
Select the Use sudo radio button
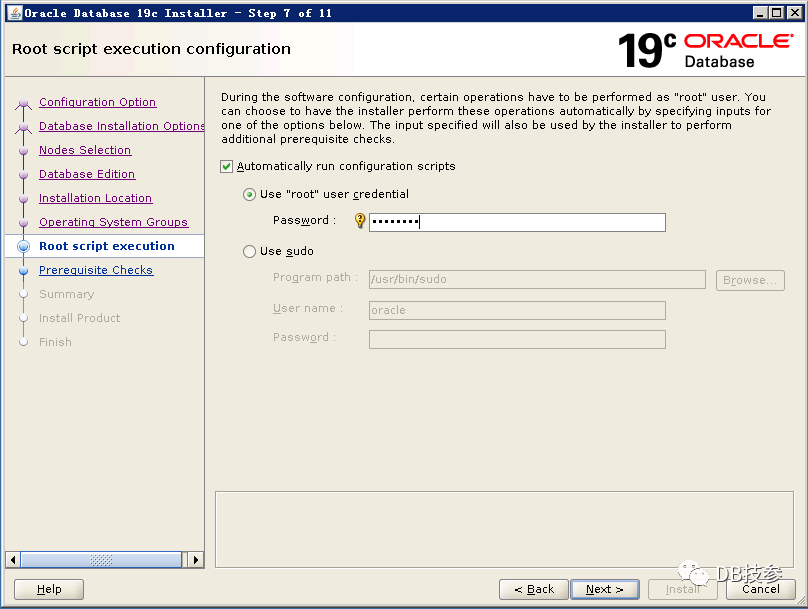point(250,252)
